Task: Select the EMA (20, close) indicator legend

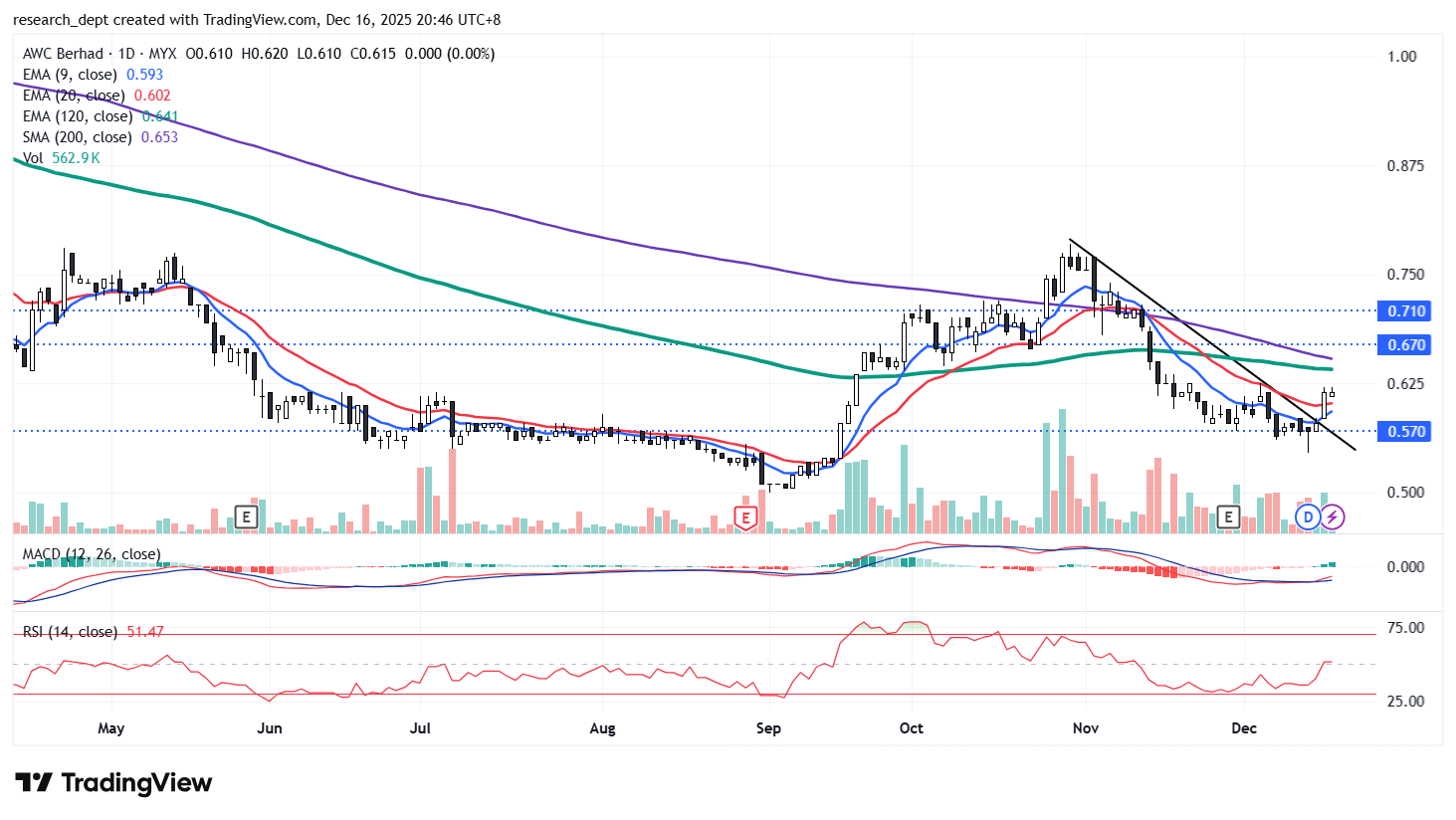Action: (74, 96)
